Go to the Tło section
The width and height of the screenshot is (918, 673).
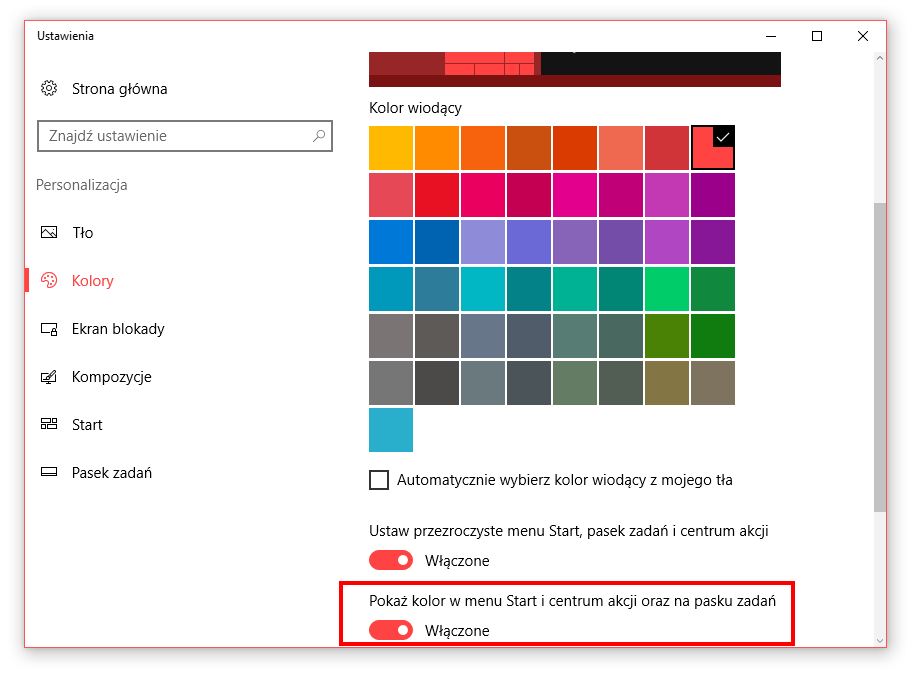click(x=83, y=233)
